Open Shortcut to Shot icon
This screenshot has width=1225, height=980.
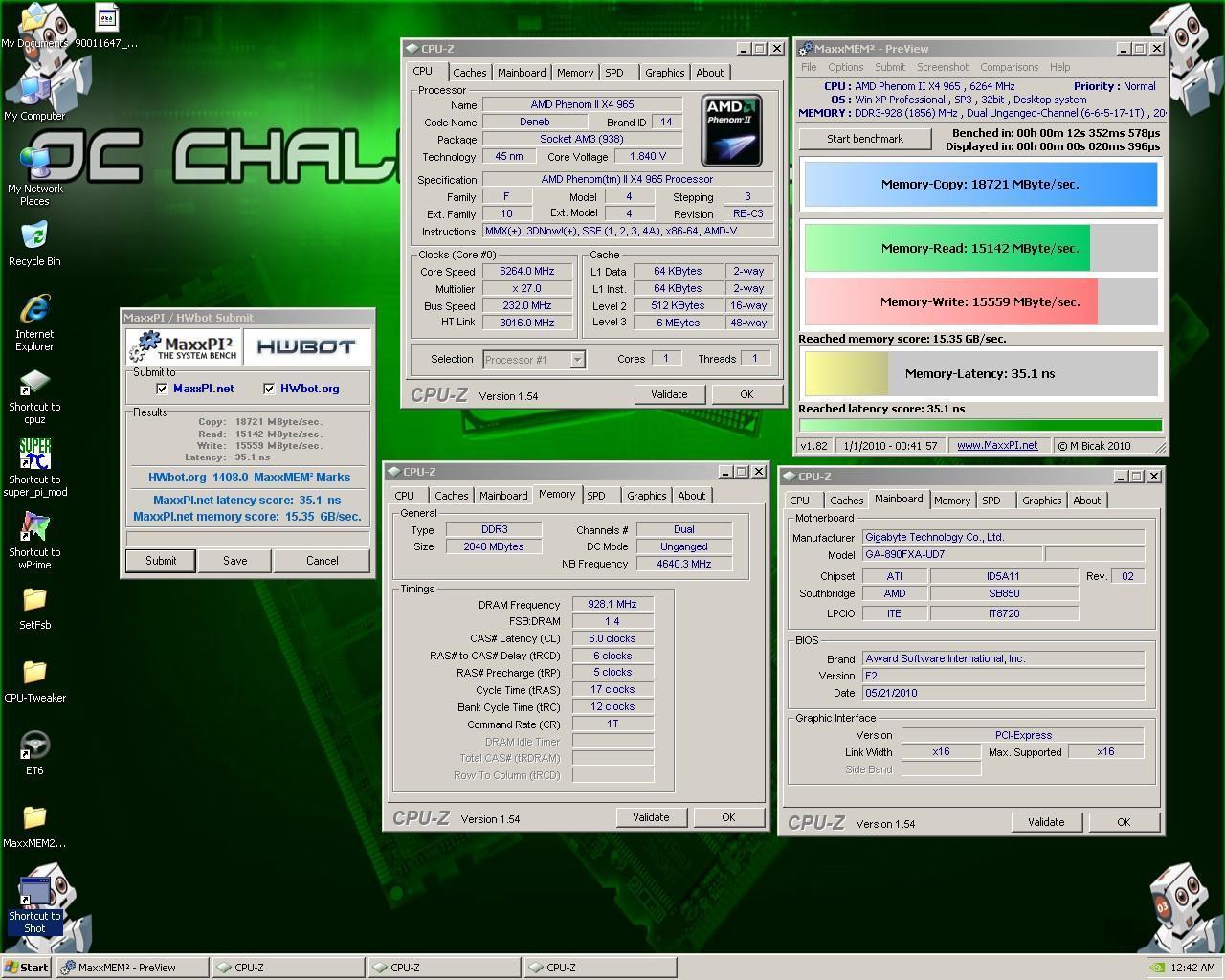[x=34, y=904]
